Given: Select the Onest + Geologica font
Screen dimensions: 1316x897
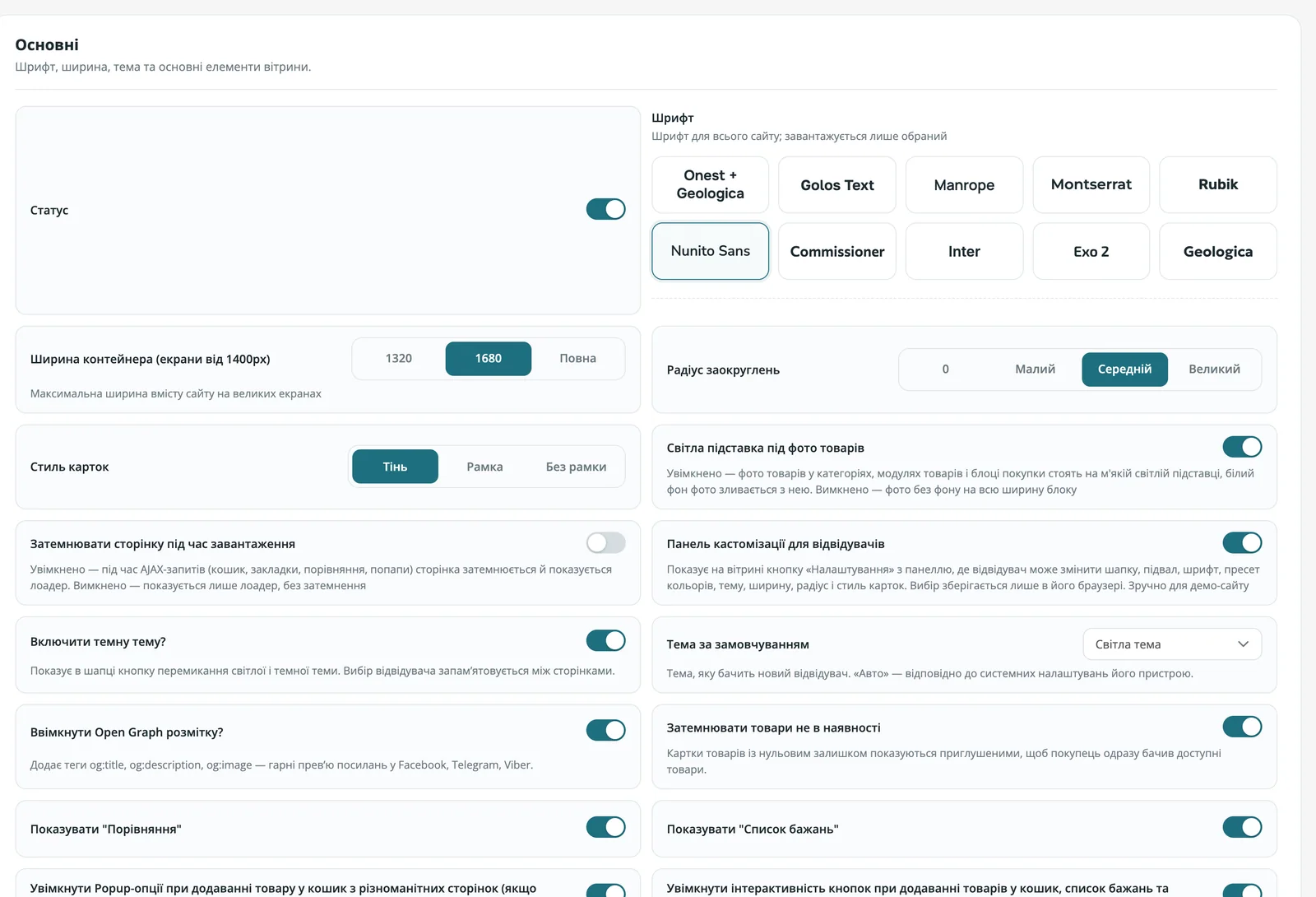Looking at the screenshot, I should (x=711, y=184).
